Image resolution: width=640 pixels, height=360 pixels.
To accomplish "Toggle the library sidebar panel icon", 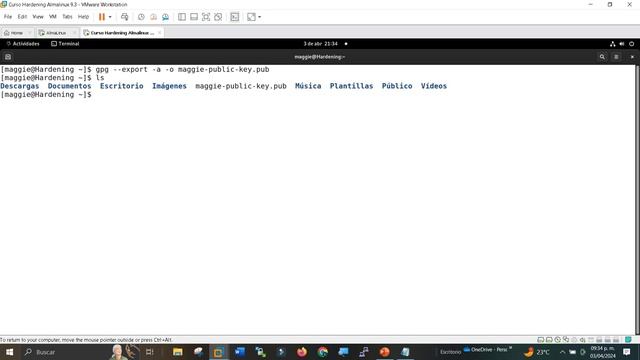I will [x=182, y=17].
